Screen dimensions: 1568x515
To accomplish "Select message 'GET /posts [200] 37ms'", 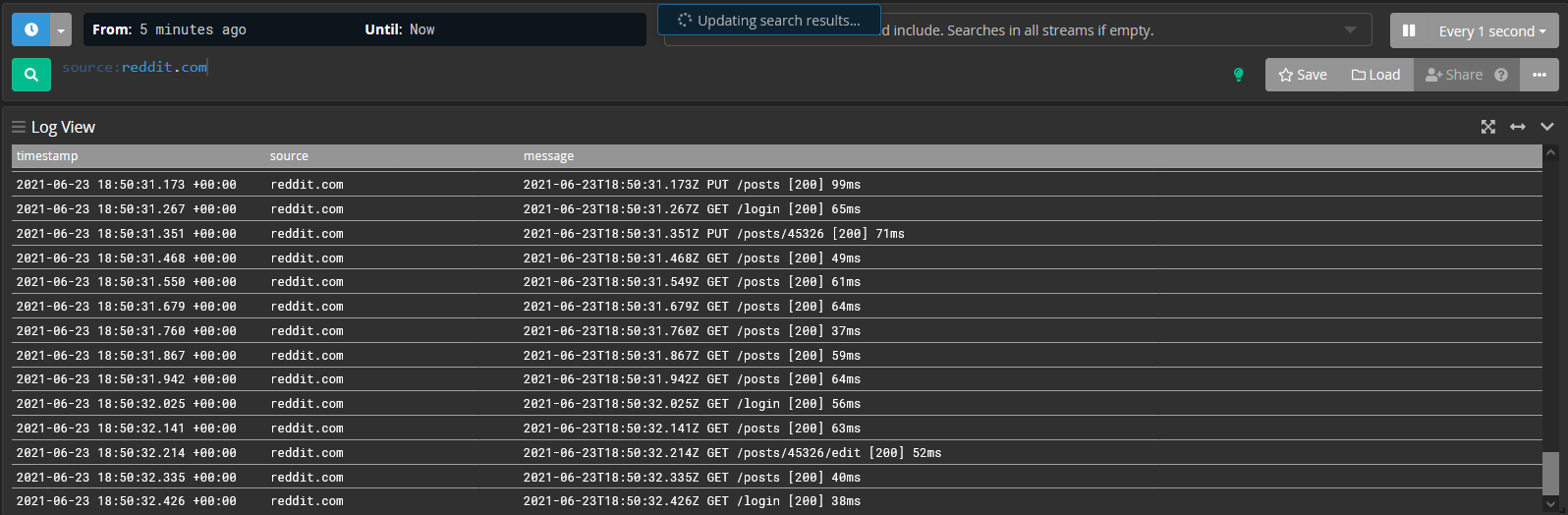I will pyautogui.click(x=692, y=331).
